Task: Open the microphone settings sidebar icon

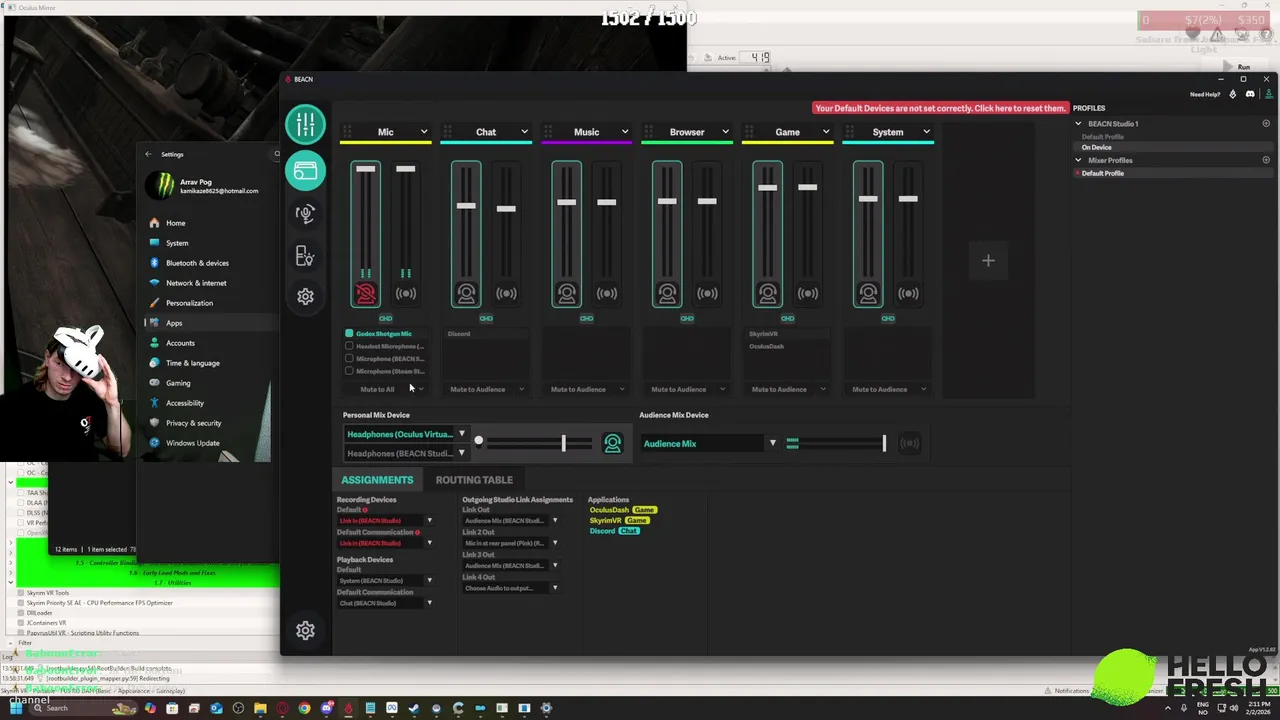Action: [305, 214]
